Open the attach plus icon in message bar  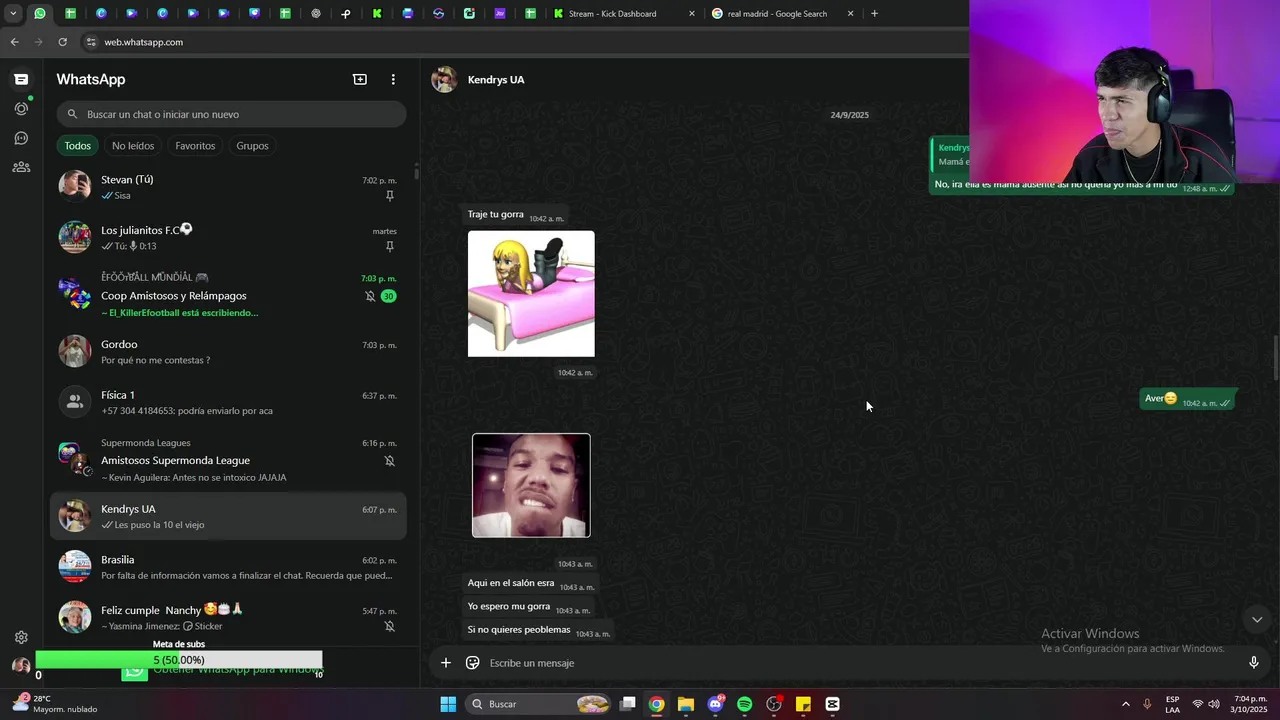[446, 662]
